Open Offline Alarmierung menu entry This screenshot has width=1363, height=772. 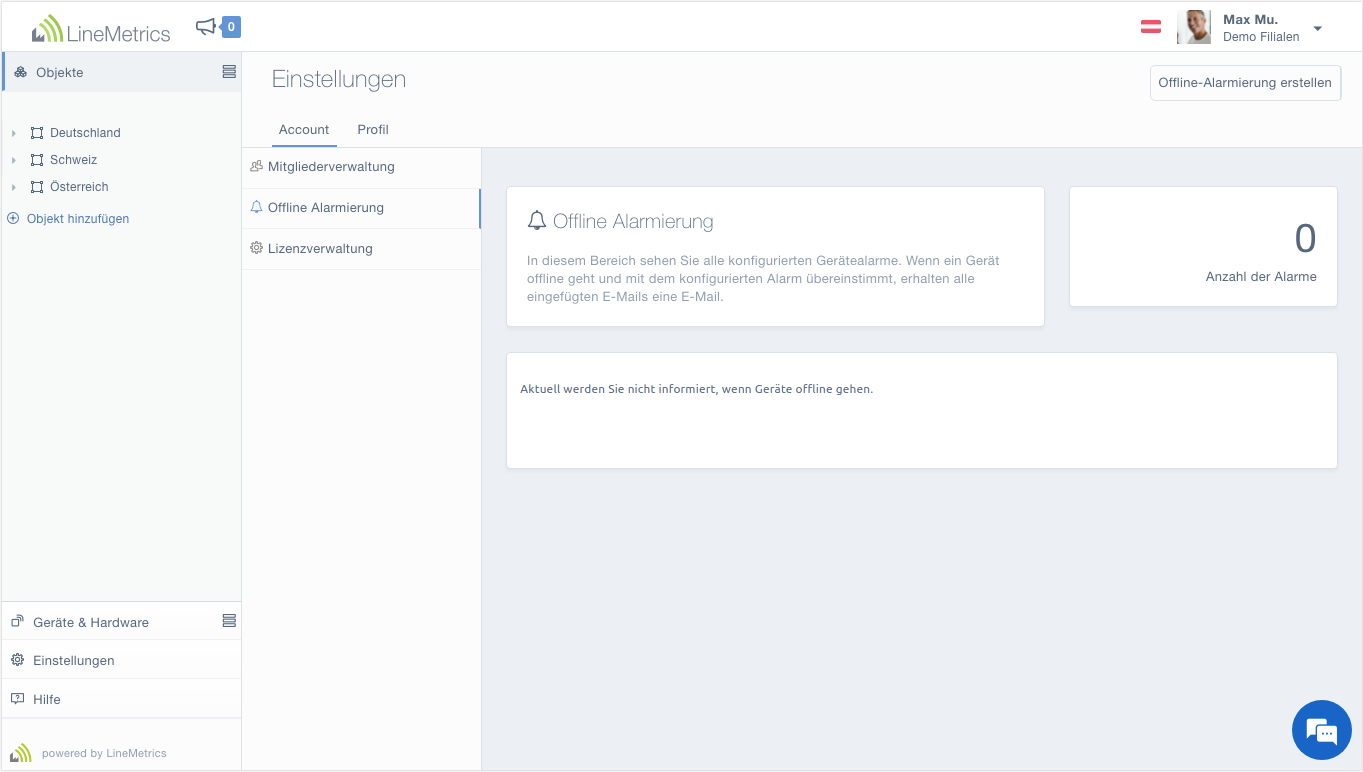(361, 208)
